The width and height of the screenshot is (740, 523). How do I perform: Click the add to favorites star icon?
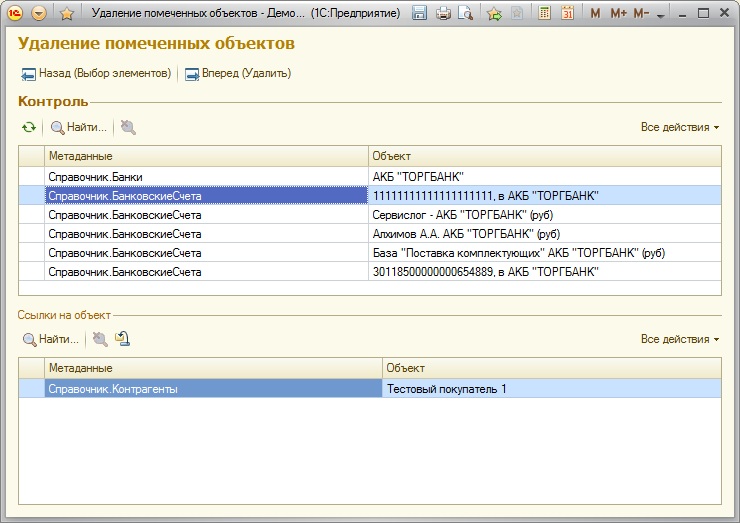coord(494,13)
